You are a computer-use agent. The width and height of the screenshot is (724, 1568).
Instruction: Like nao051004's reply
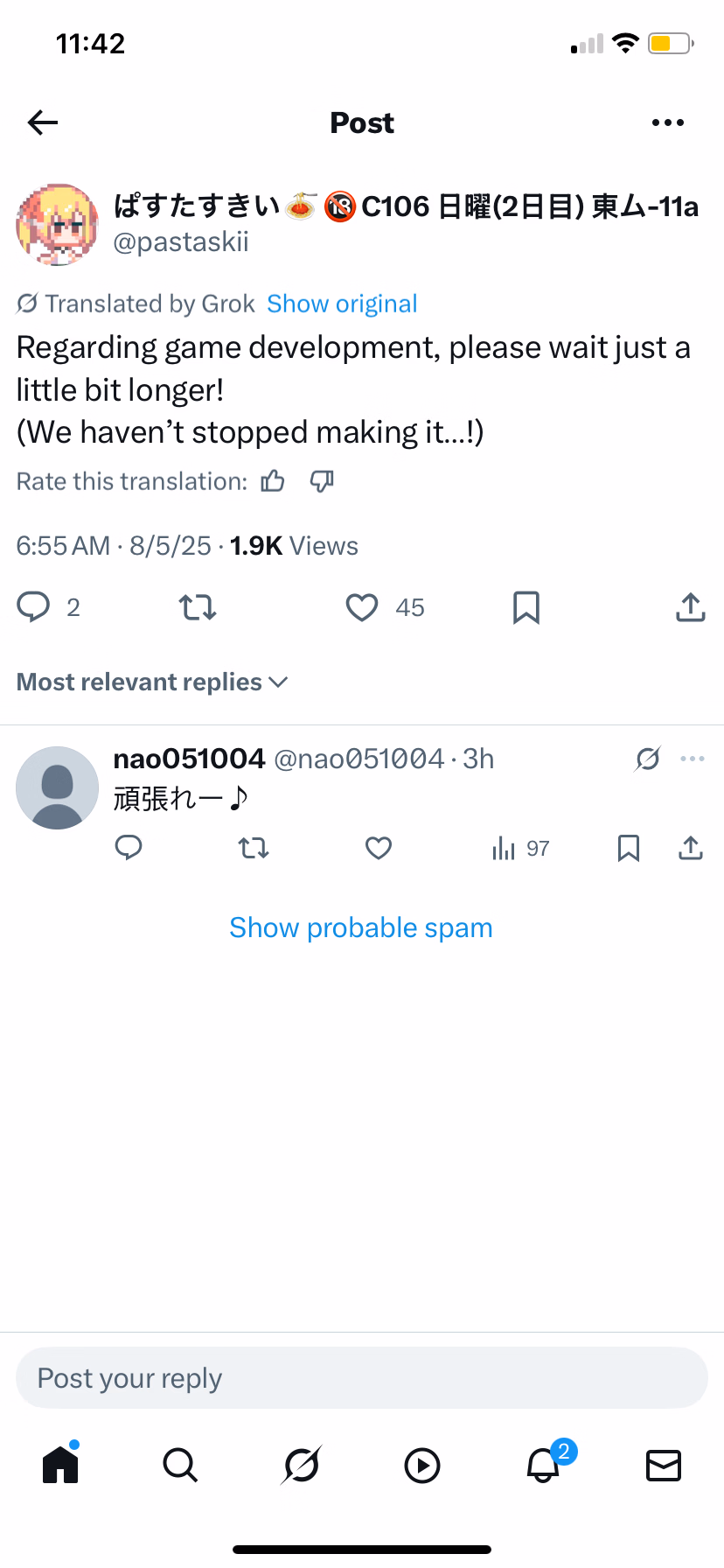click(x=379, y=848)
